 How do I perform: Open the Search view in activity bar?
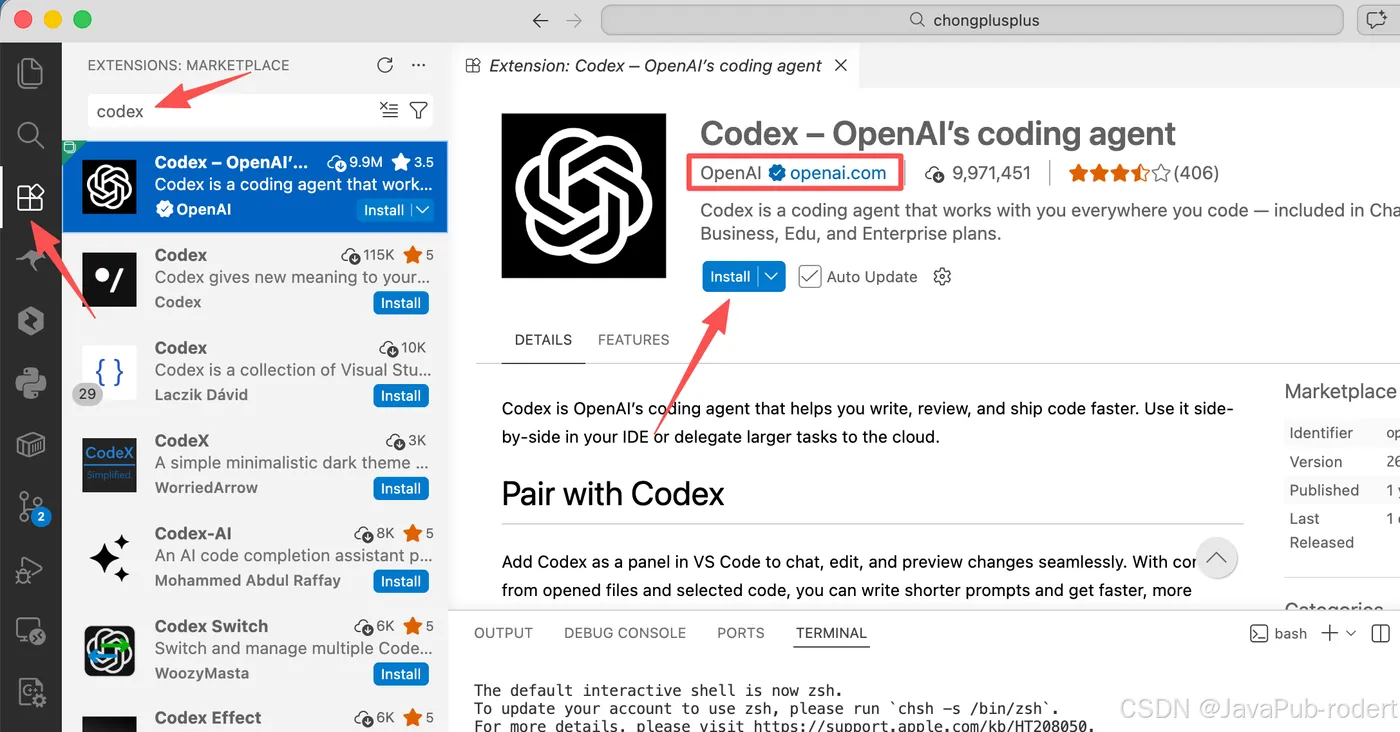31,135
